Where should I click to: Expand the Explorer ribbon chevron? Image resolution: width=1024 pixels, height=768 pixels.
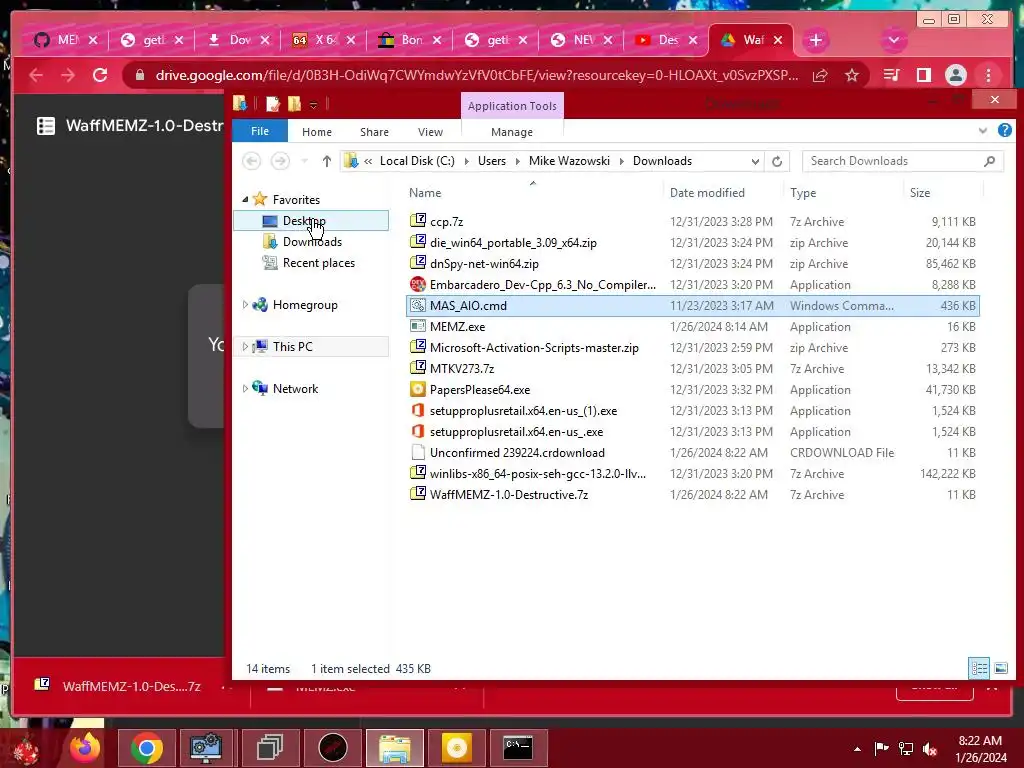coord(983,131)
